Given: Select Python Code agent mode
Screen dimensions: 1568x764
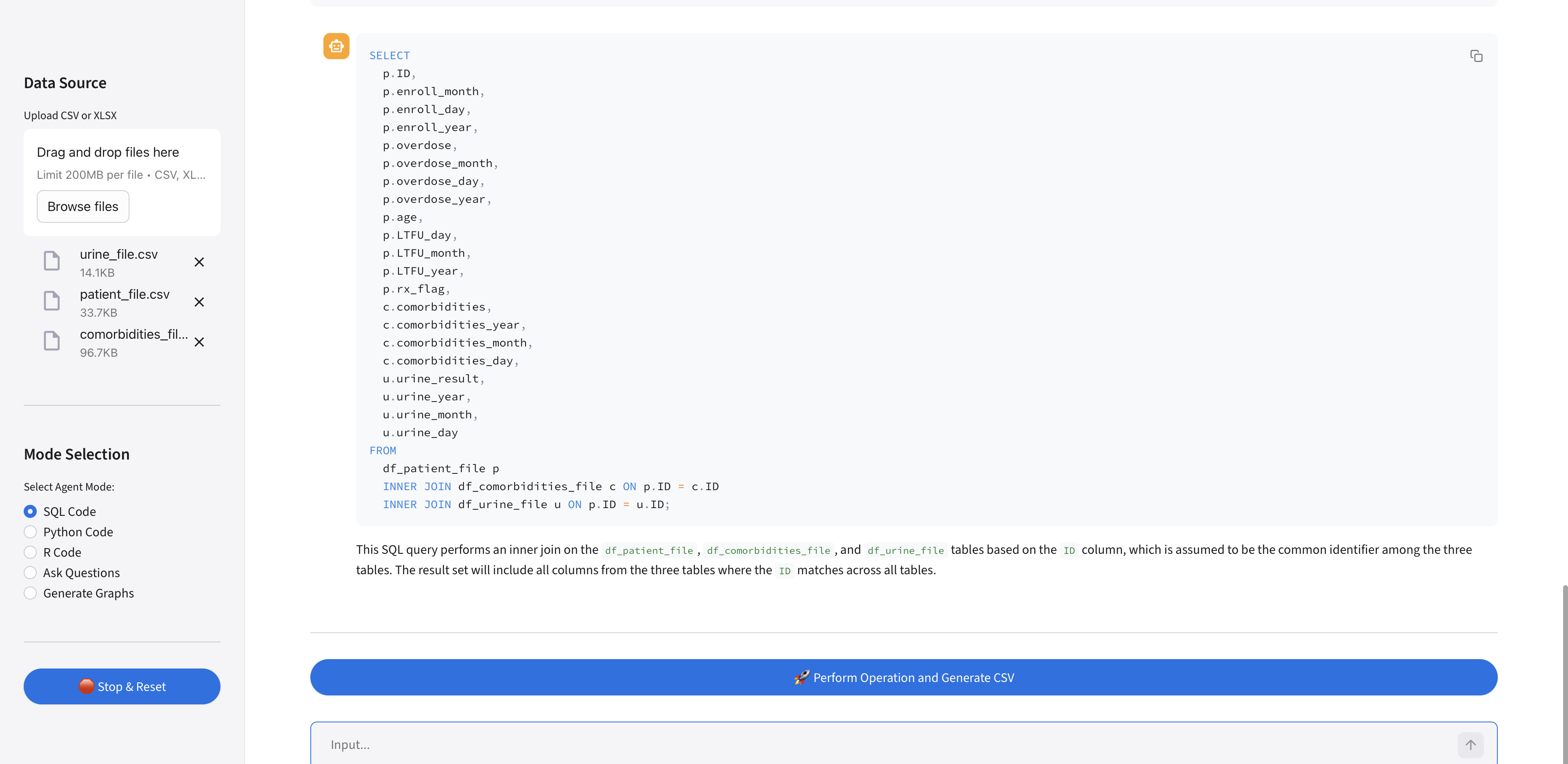Looking at the screenshot, I should 31,532.
